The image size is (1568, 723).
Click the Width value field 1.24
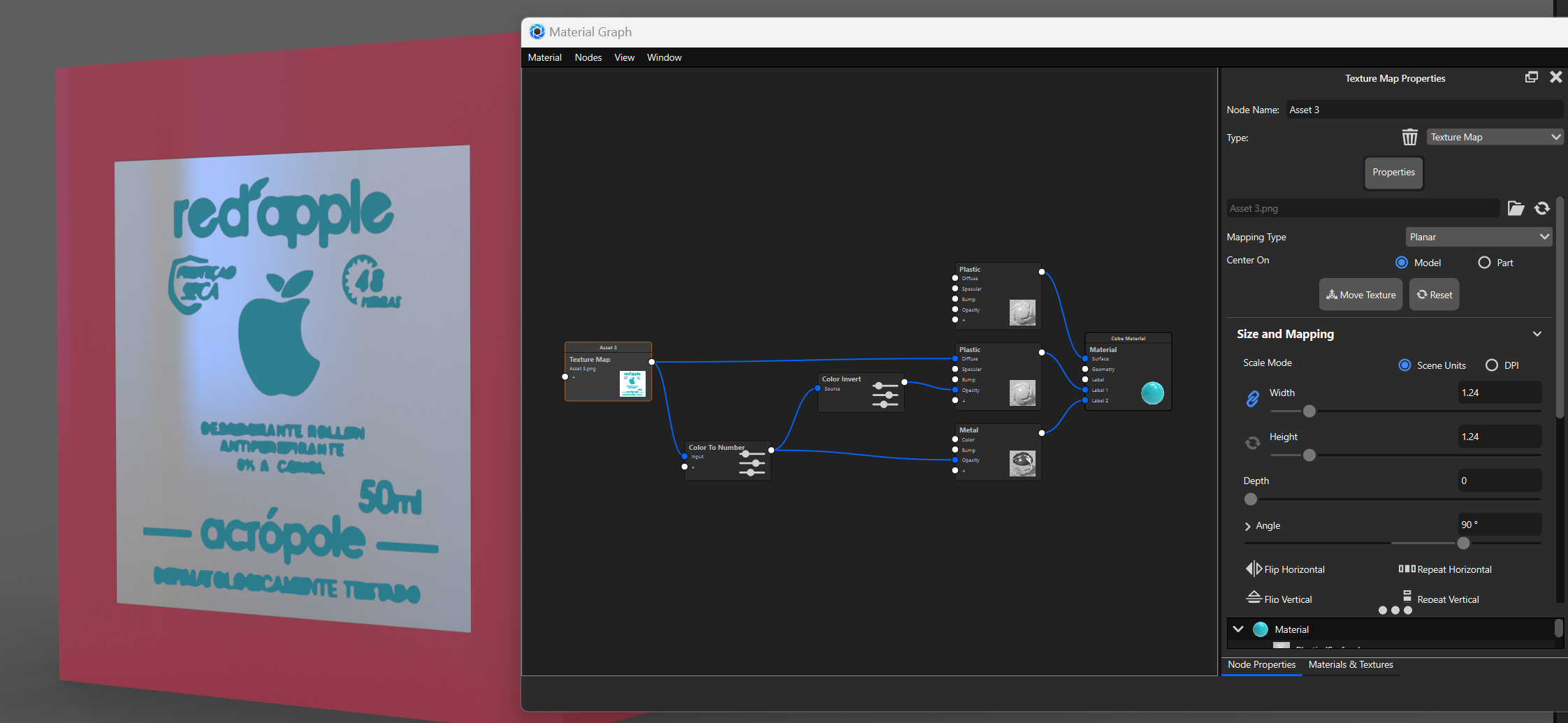click(1500, 393)
